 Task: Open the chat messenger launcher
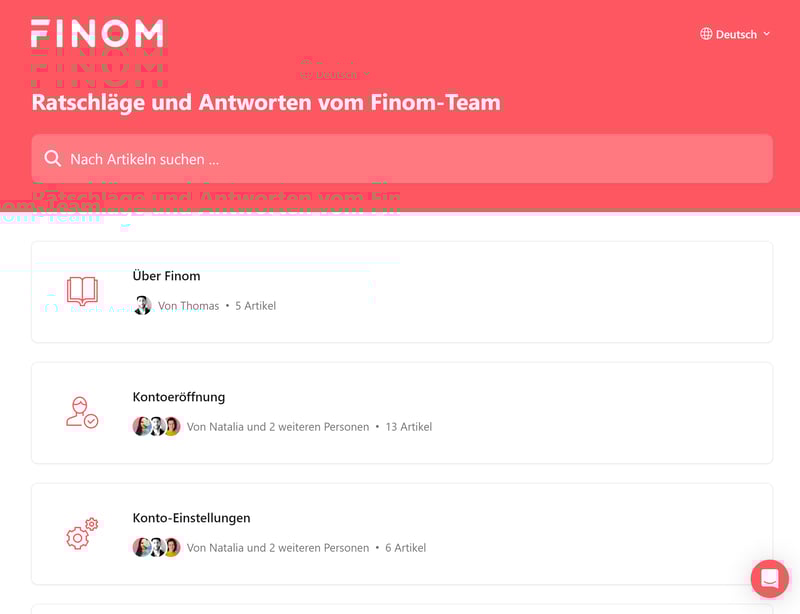[769, 578]
